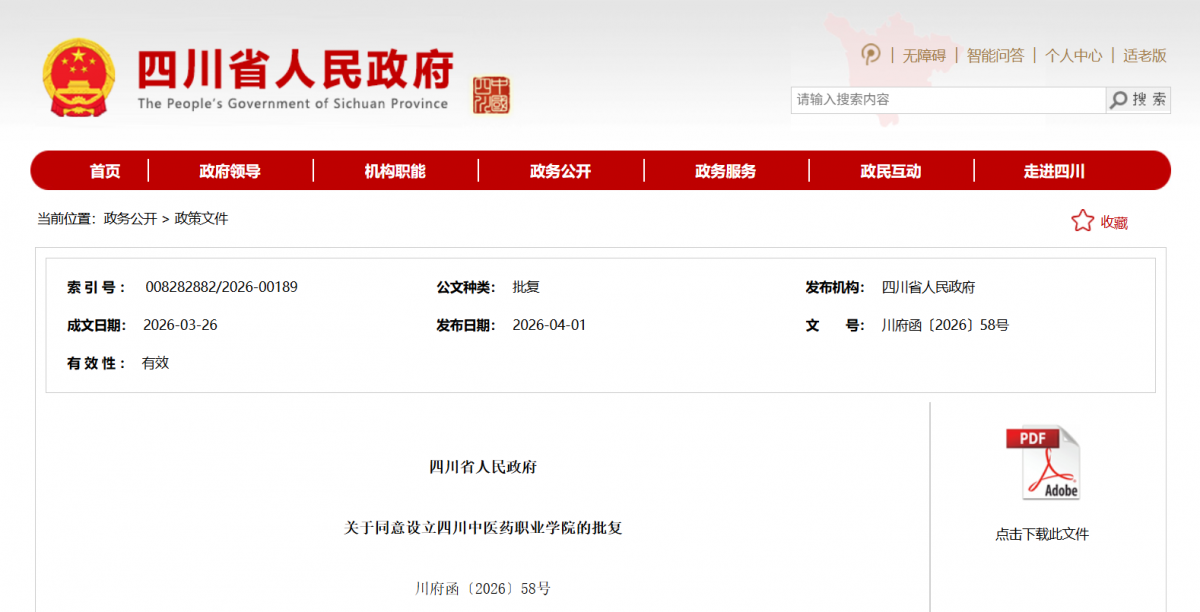
Task: Switch to 适老版 elderly-friendly version
Action: tap(1144, 56)
